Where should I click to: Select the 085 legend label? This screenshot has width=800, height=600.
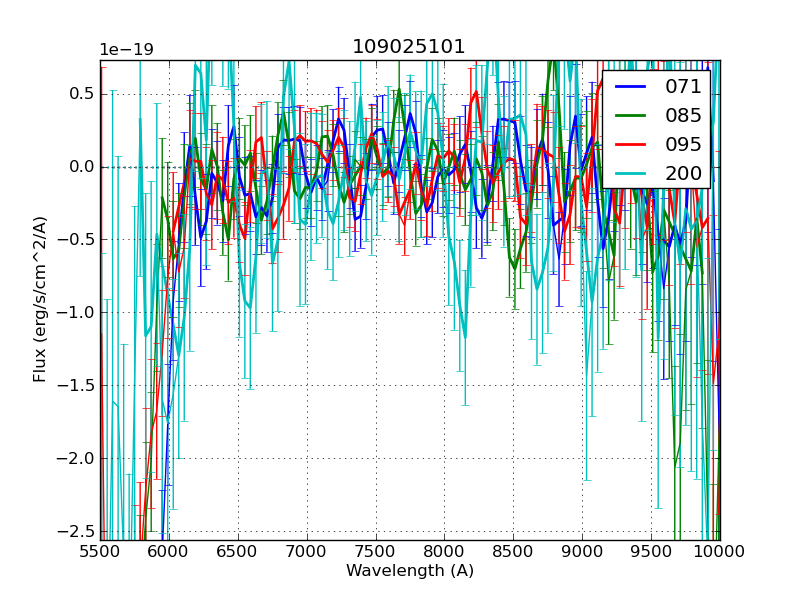684,115
